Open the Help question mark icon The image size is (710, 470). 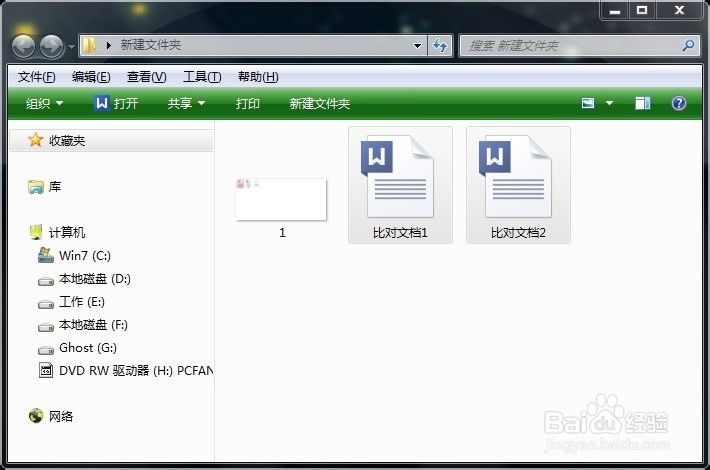679,103
